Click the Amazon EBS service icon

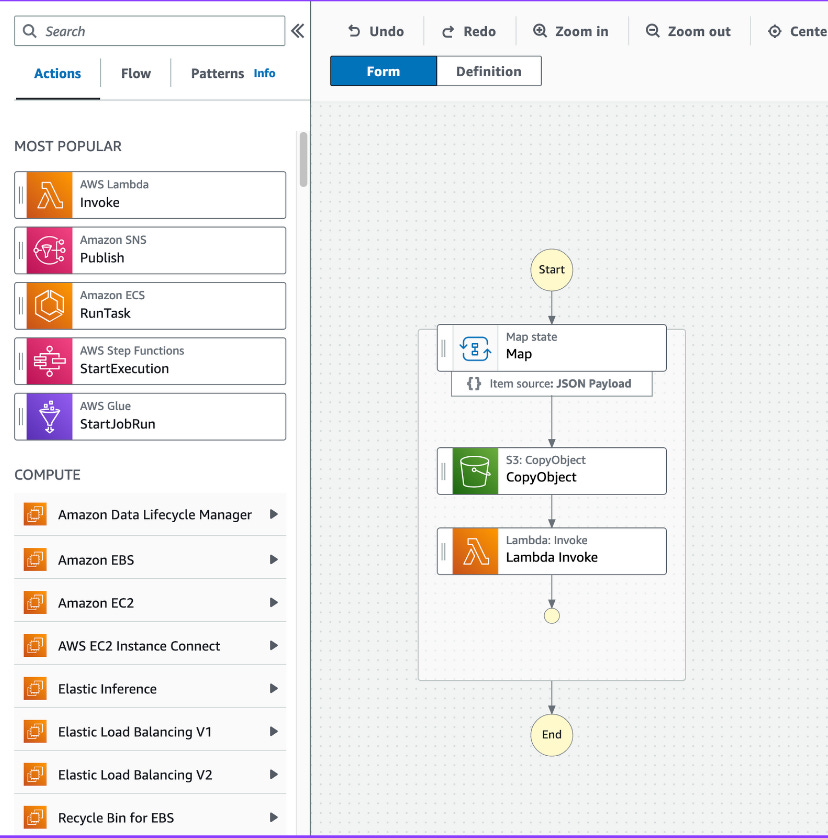35,560
